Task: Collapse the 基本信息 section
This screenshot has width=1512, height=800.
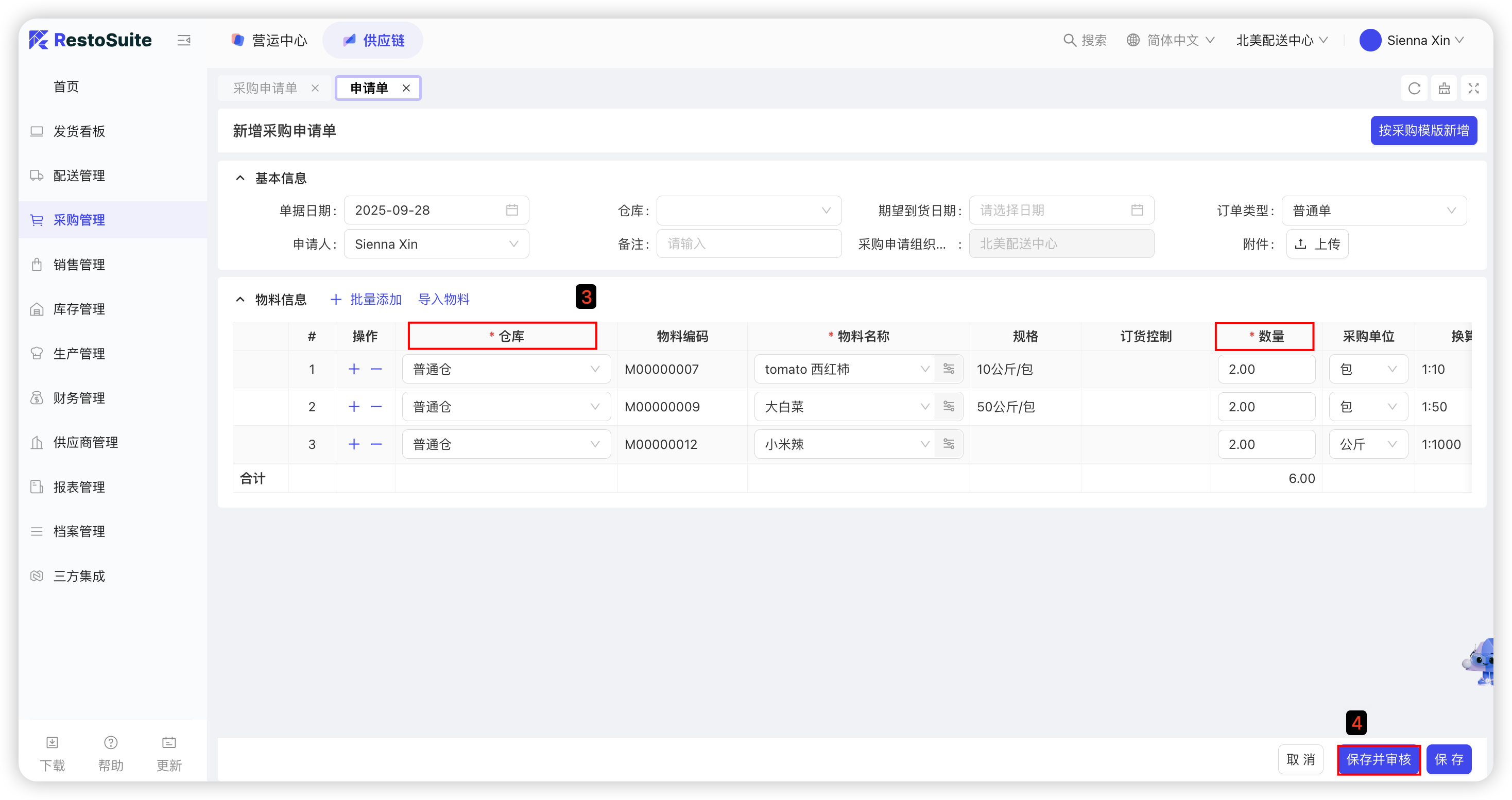Action: (240, 178)
